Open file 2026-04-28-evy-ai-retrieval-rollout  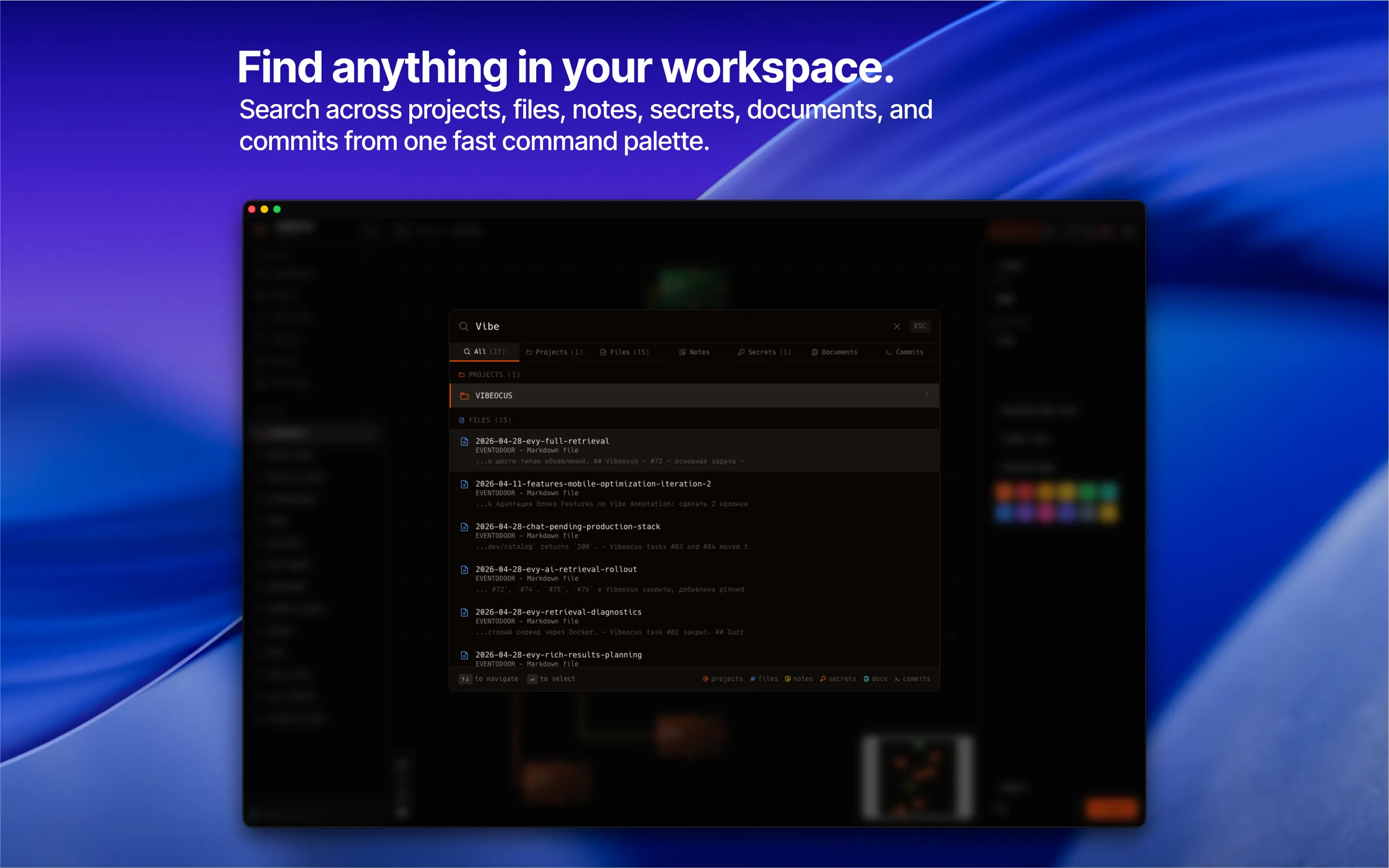coord(694,579)
